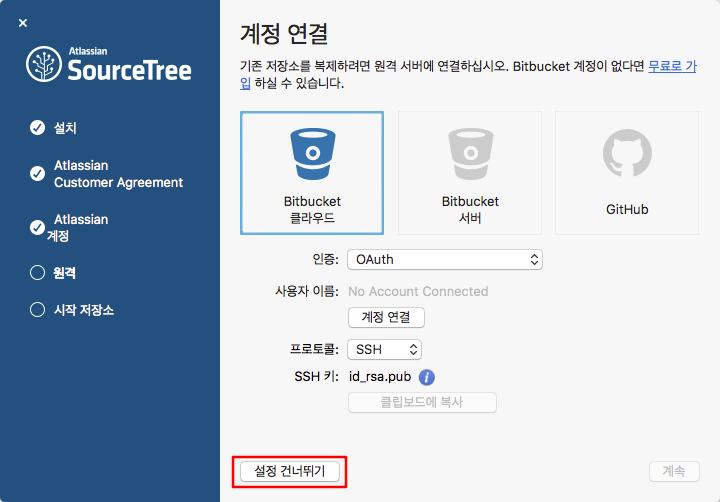Image resolution: width=720 pixels, height=502 pixels.
Task: Click the Atlassian Customer Agreement step label
Action: pyautogui.click(x=118, y=174)
